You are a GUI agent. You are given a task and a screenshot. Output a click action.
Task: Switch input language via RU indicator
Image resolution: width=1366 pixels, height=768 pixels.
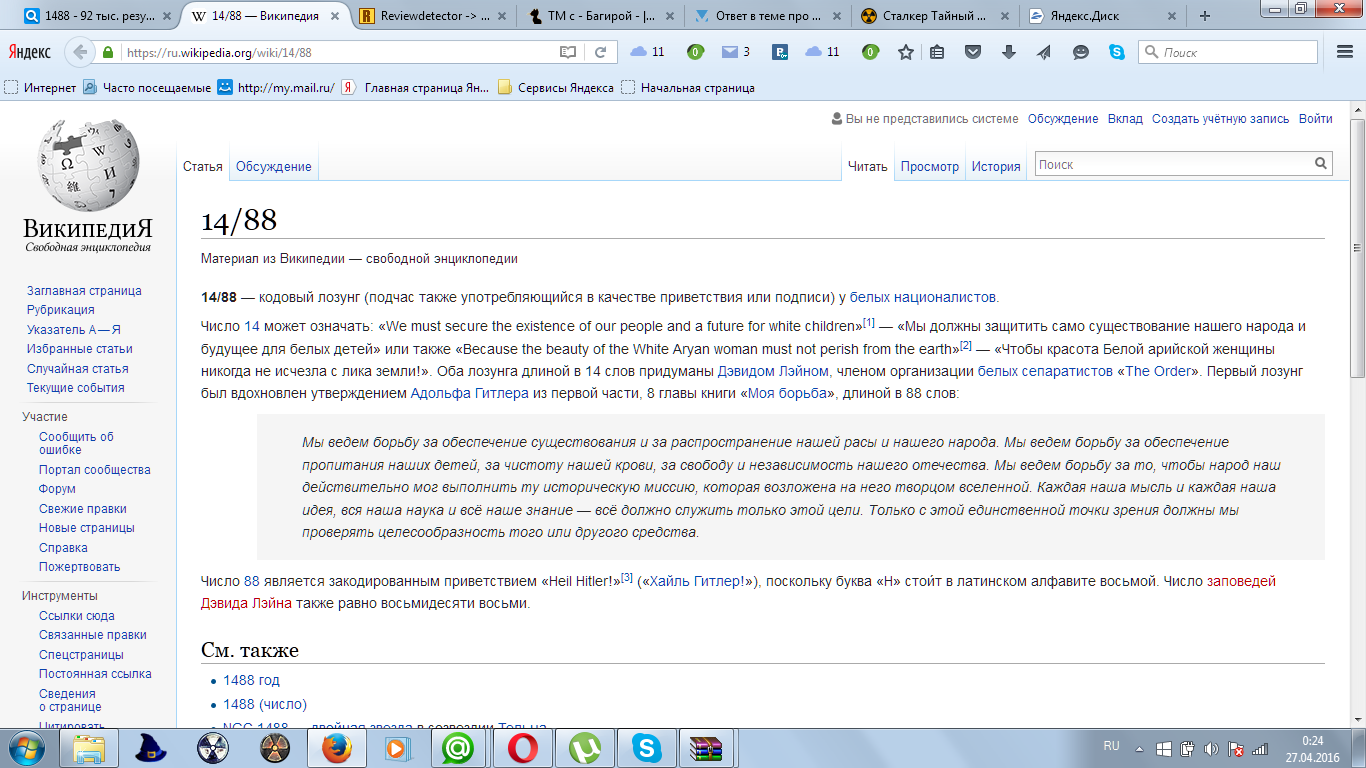1111,747
